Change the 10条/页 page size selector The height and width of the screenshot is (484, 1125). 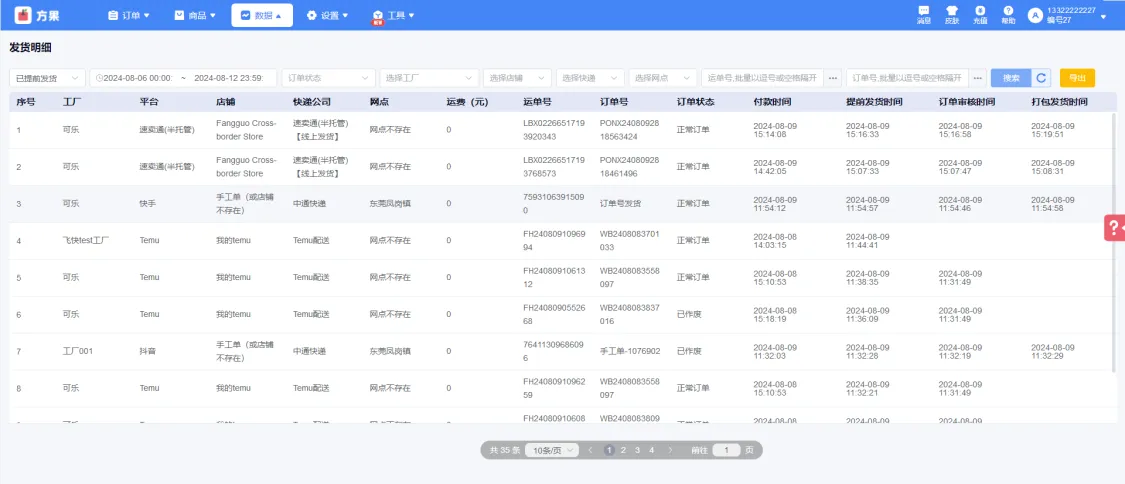pos(551,451)
